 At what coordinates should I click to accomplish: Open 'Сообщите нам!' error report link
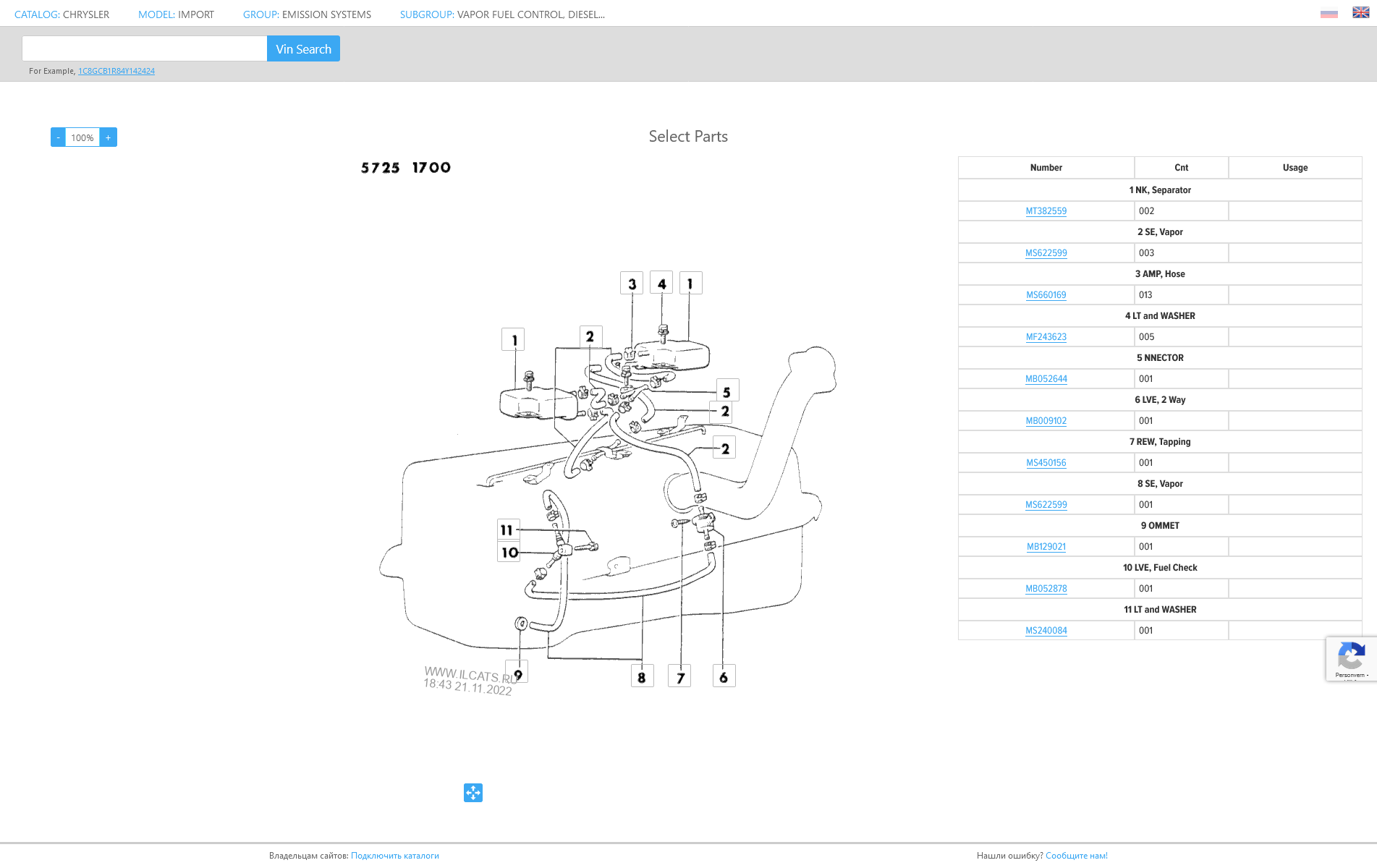point(1076,856)
